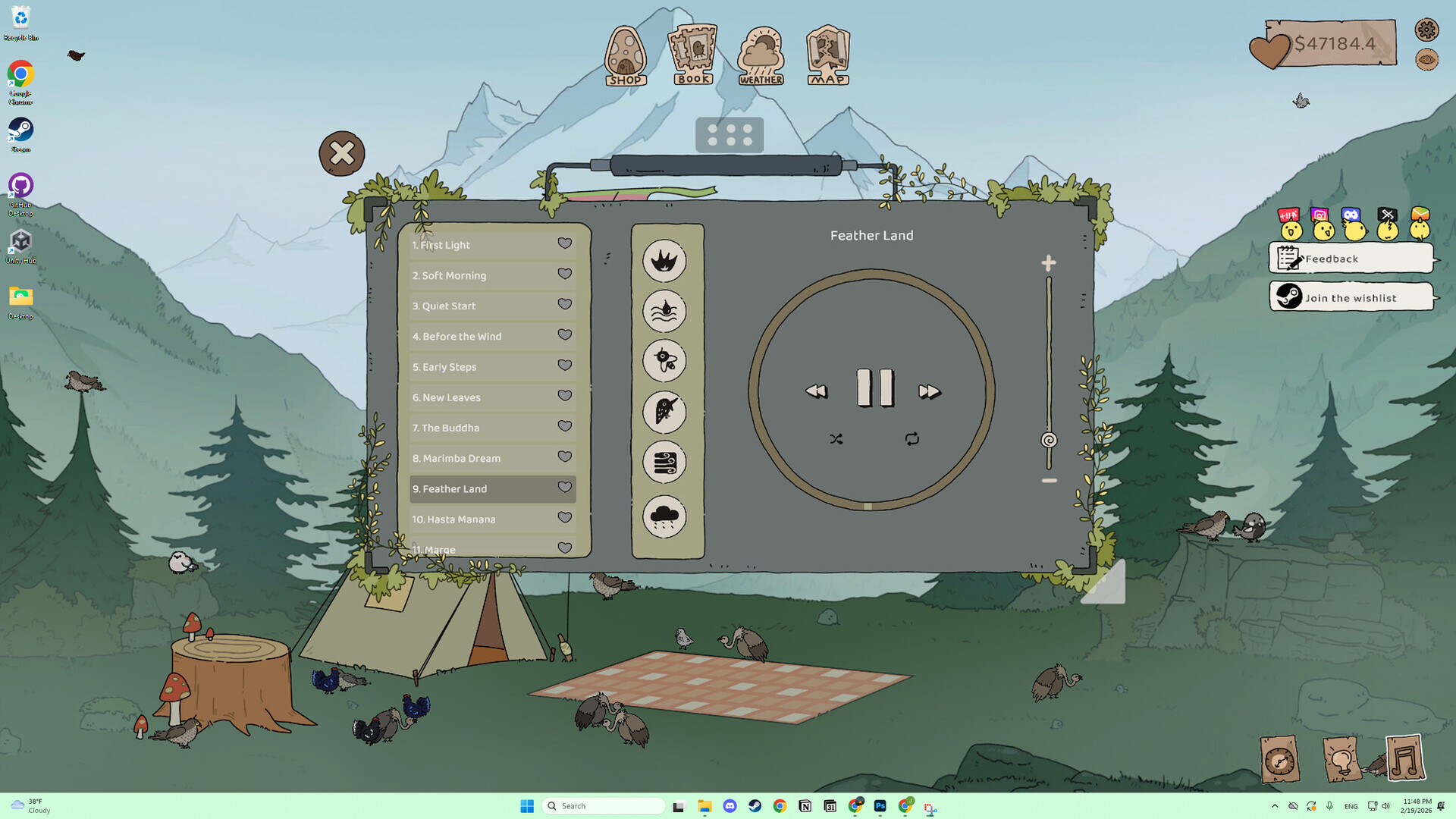Open the Weather panel
This screenshot has height=819, width=1456.
761,53
